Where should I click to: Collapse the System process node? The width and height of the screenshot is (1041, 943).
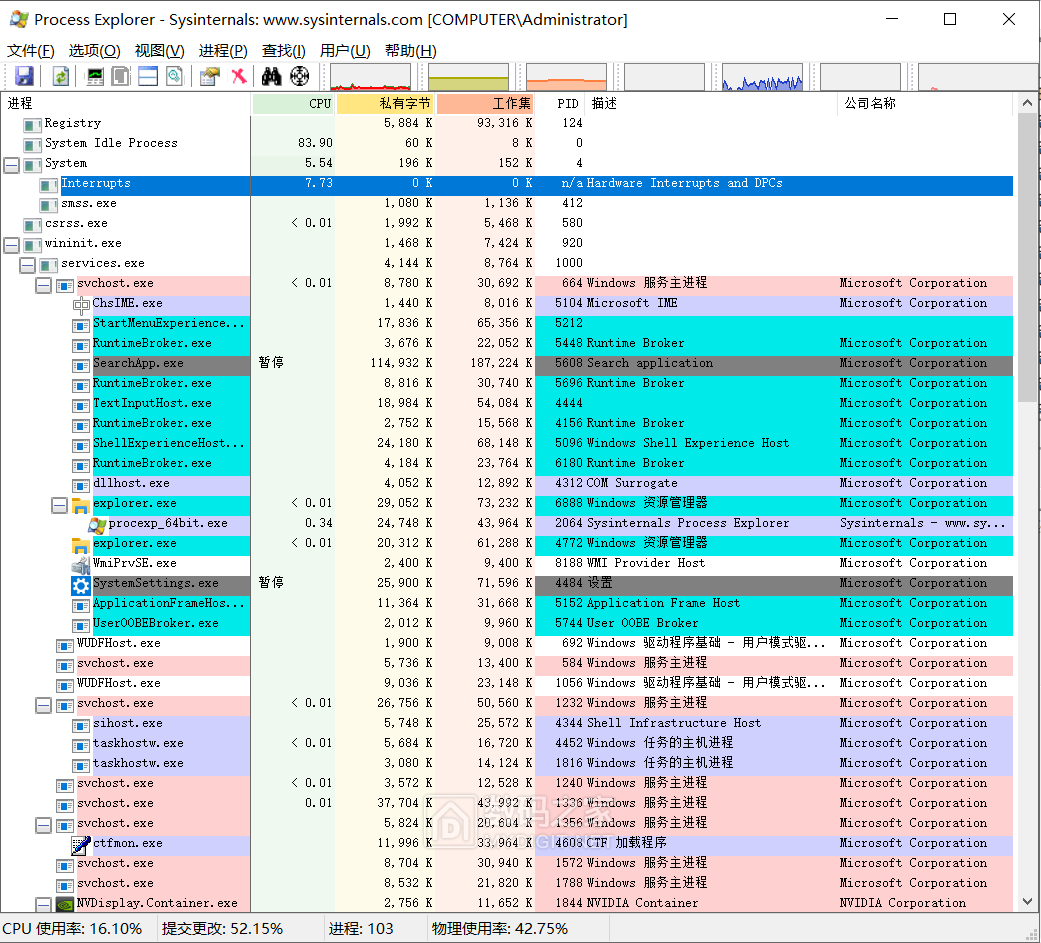tap(11, 165)
